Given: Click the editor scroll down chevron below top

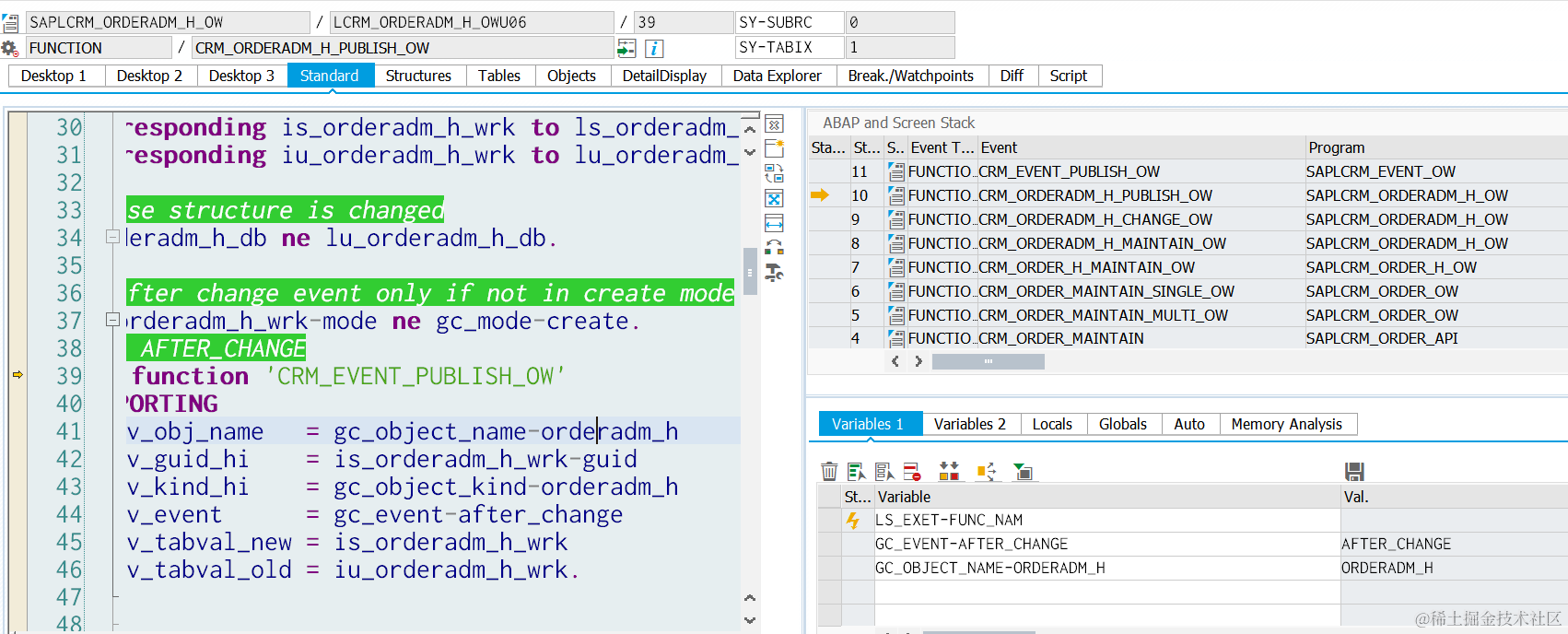Looking at the screenshot, I should coord(750,152).
